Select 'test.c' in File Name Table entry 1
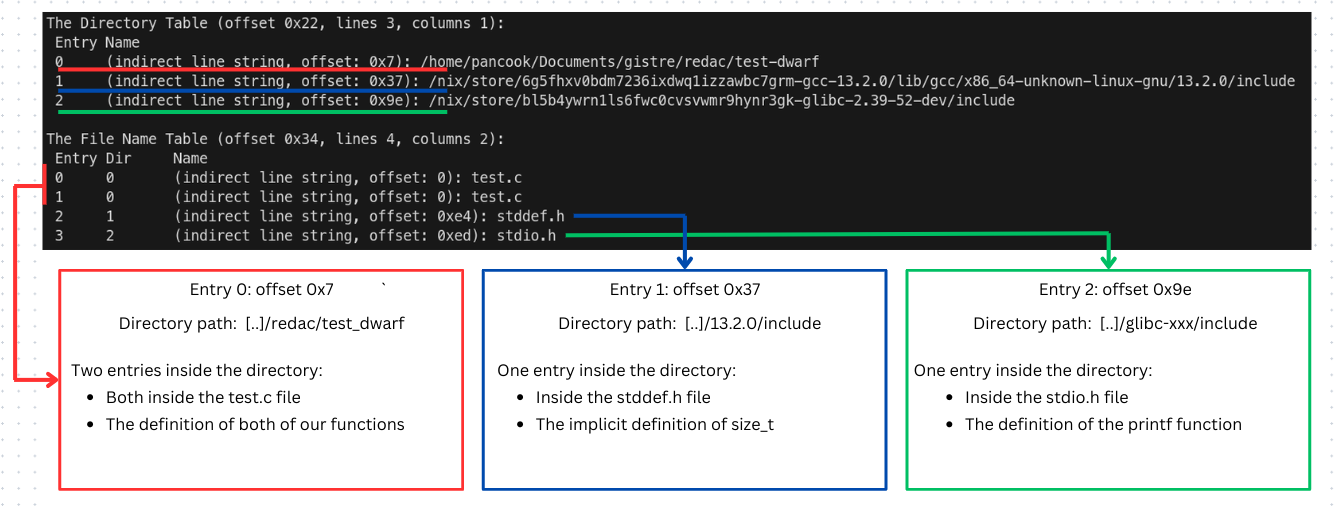1340x511 pixels. click(x=497, y=197)
